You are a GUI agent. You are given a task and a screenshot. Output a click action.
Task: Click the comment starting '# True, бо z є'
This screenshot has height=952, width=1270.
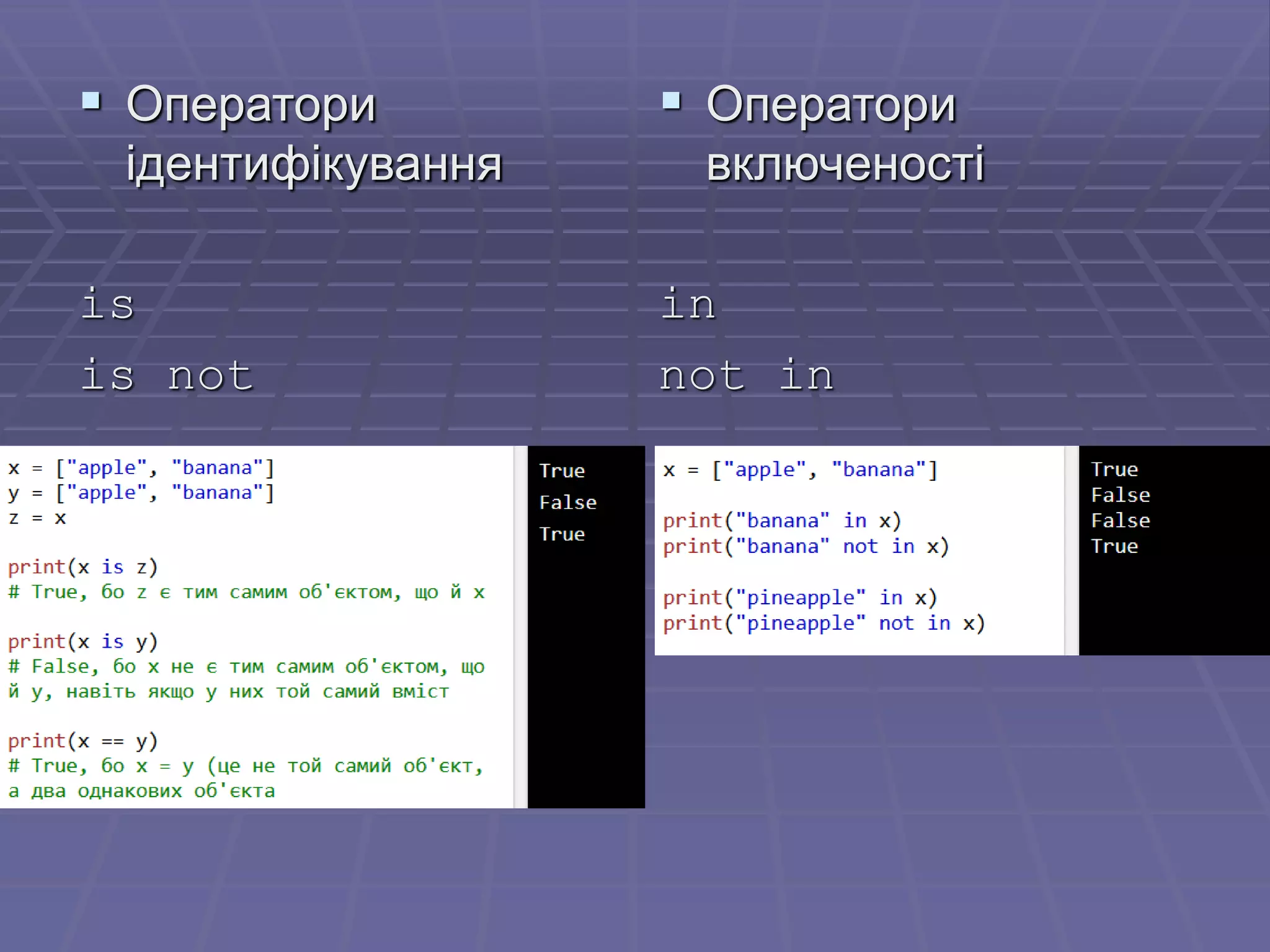(246, 592)
